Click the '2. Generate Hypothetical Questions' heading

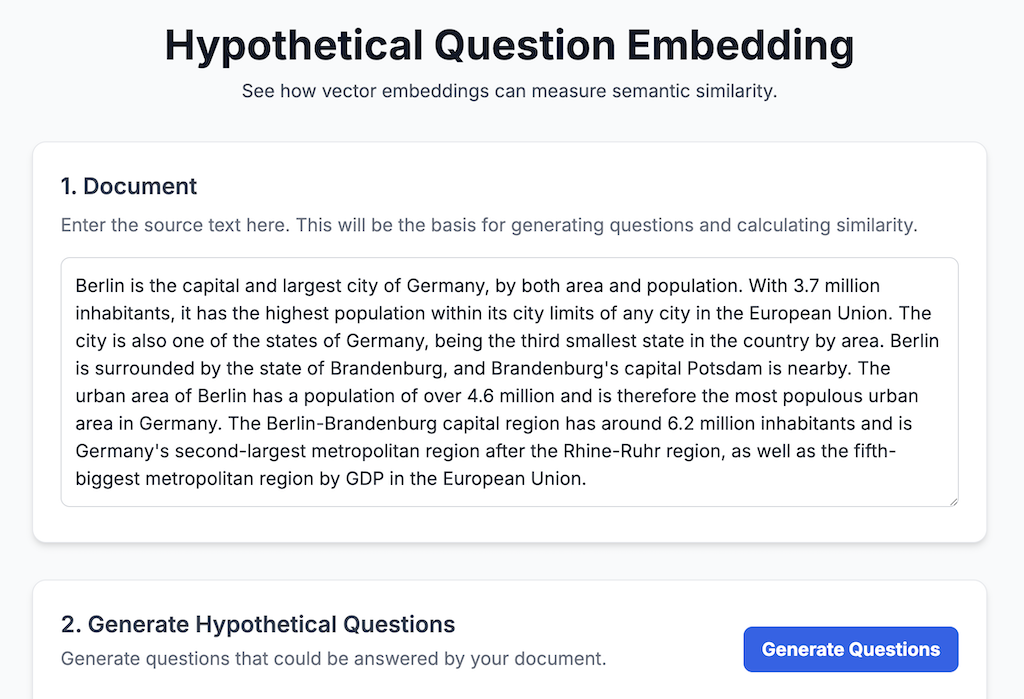pos(258,625)
